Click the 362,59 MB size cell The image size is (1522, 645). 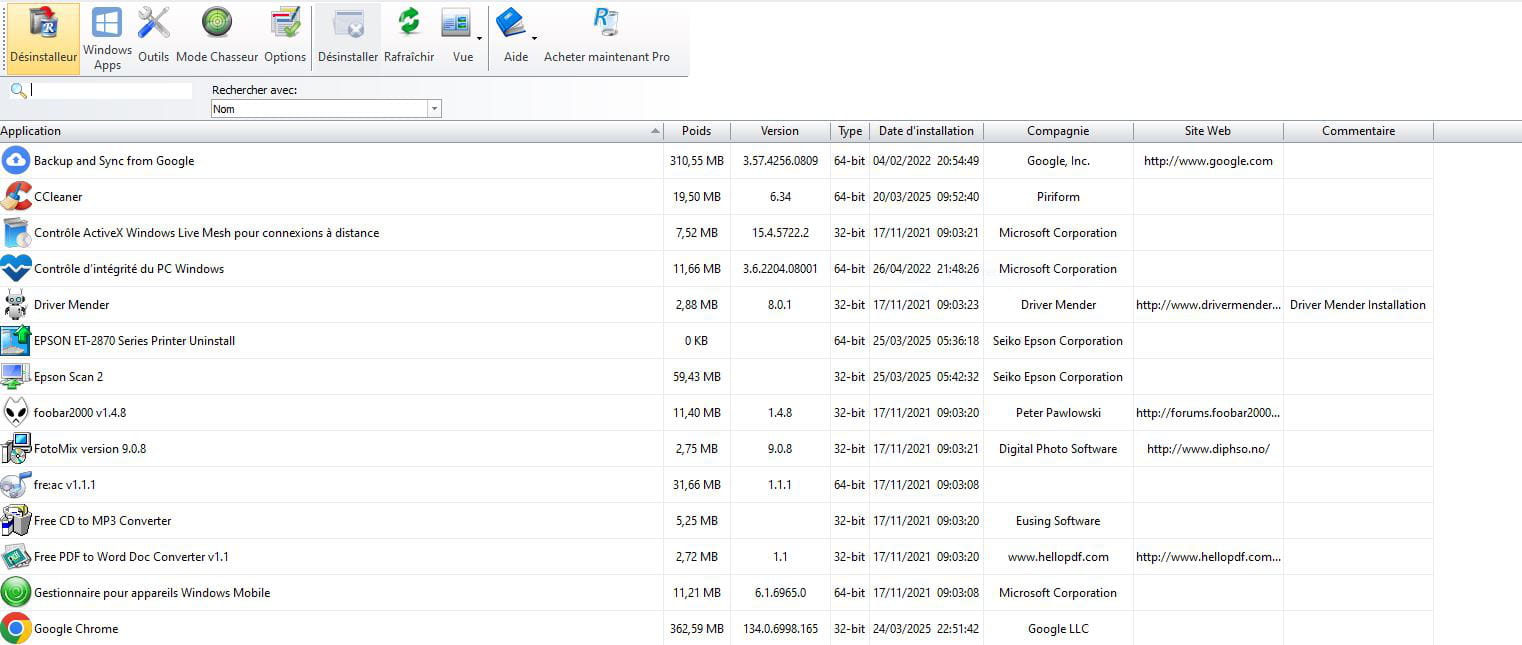[x=696, y=629]
